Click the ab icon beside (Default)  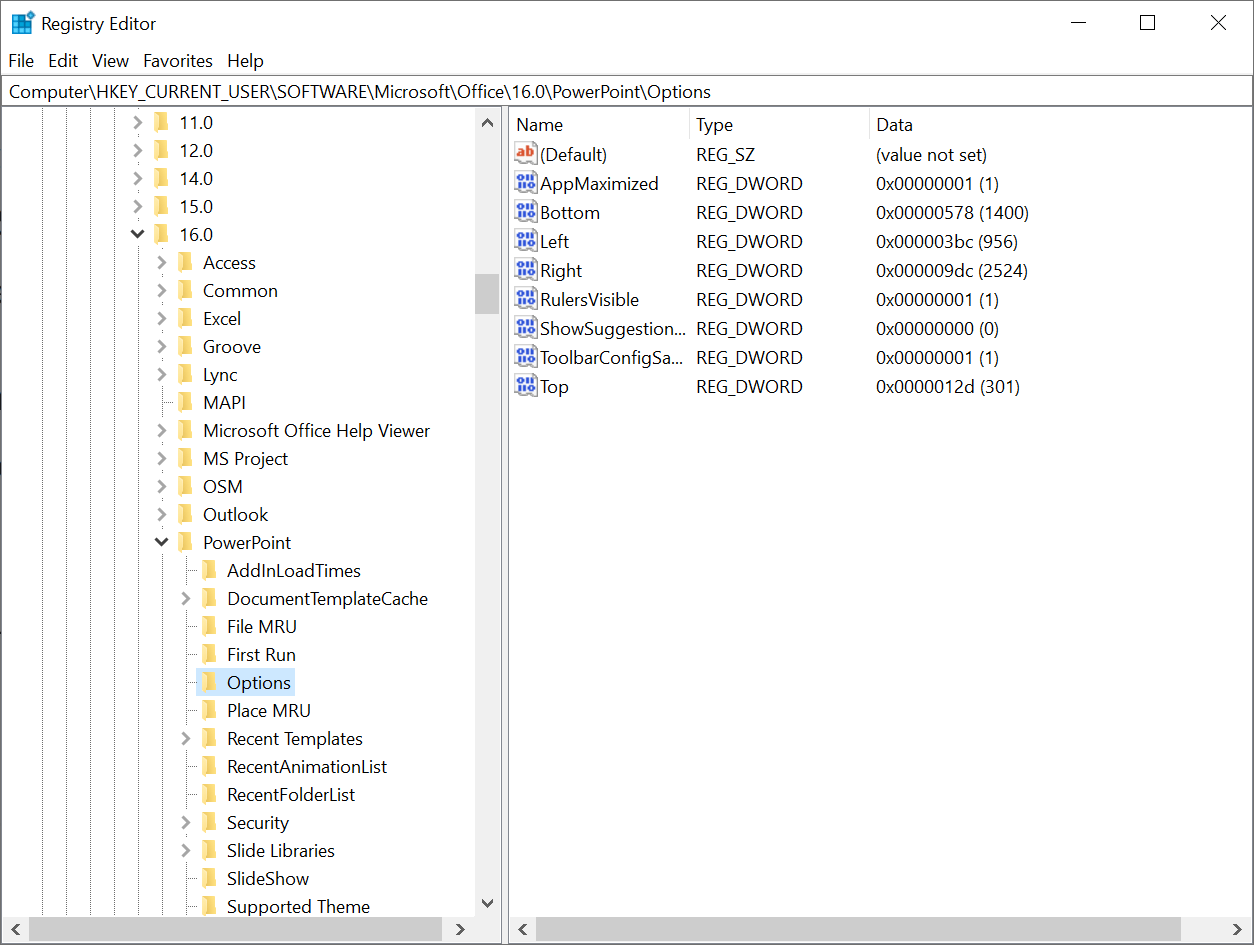tap(526, 153)
